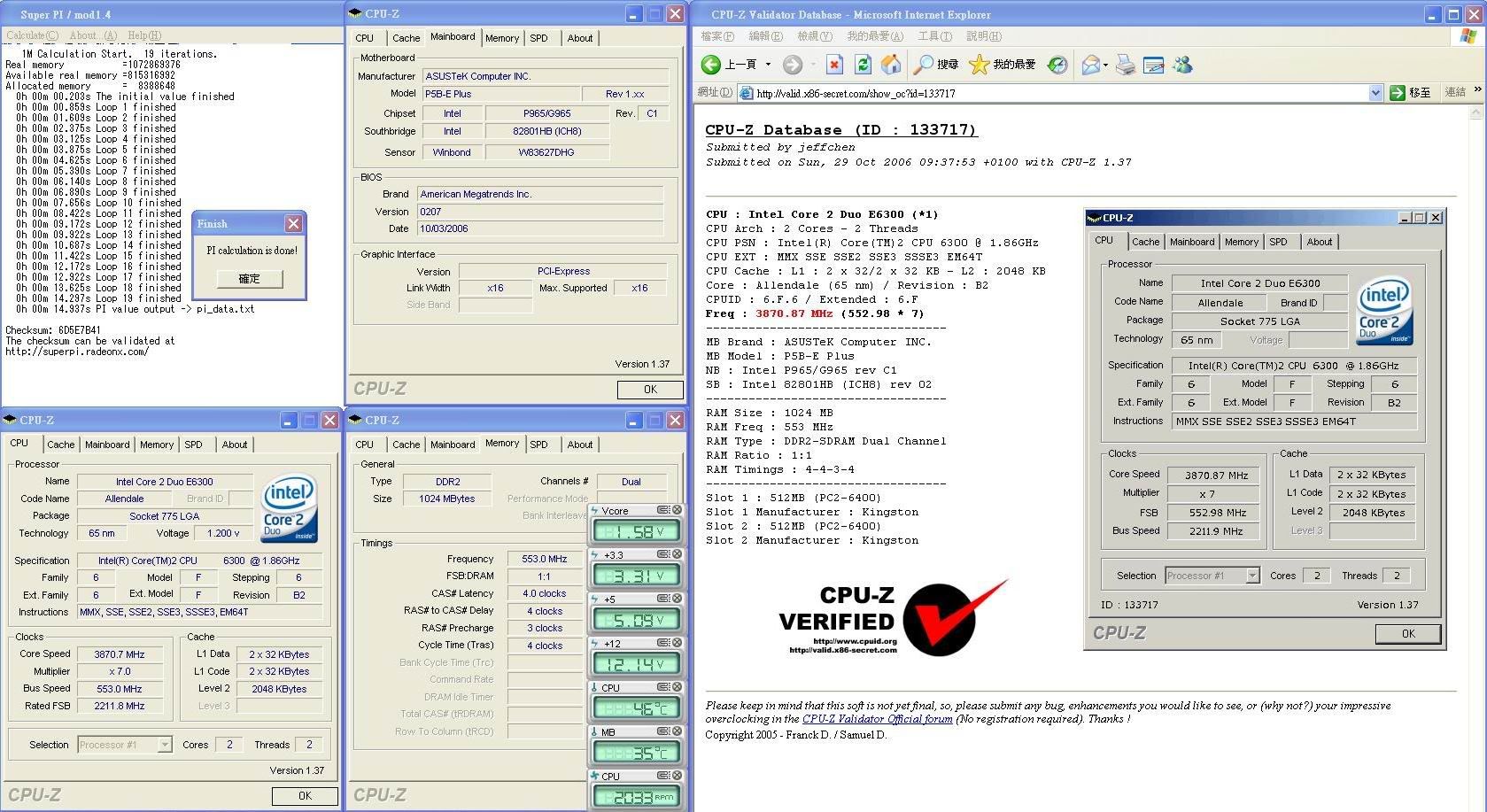The height and width of the screenshot is (812, 1487).
Task: Close the CPU fan RPM widget
Action: [677, 776]
